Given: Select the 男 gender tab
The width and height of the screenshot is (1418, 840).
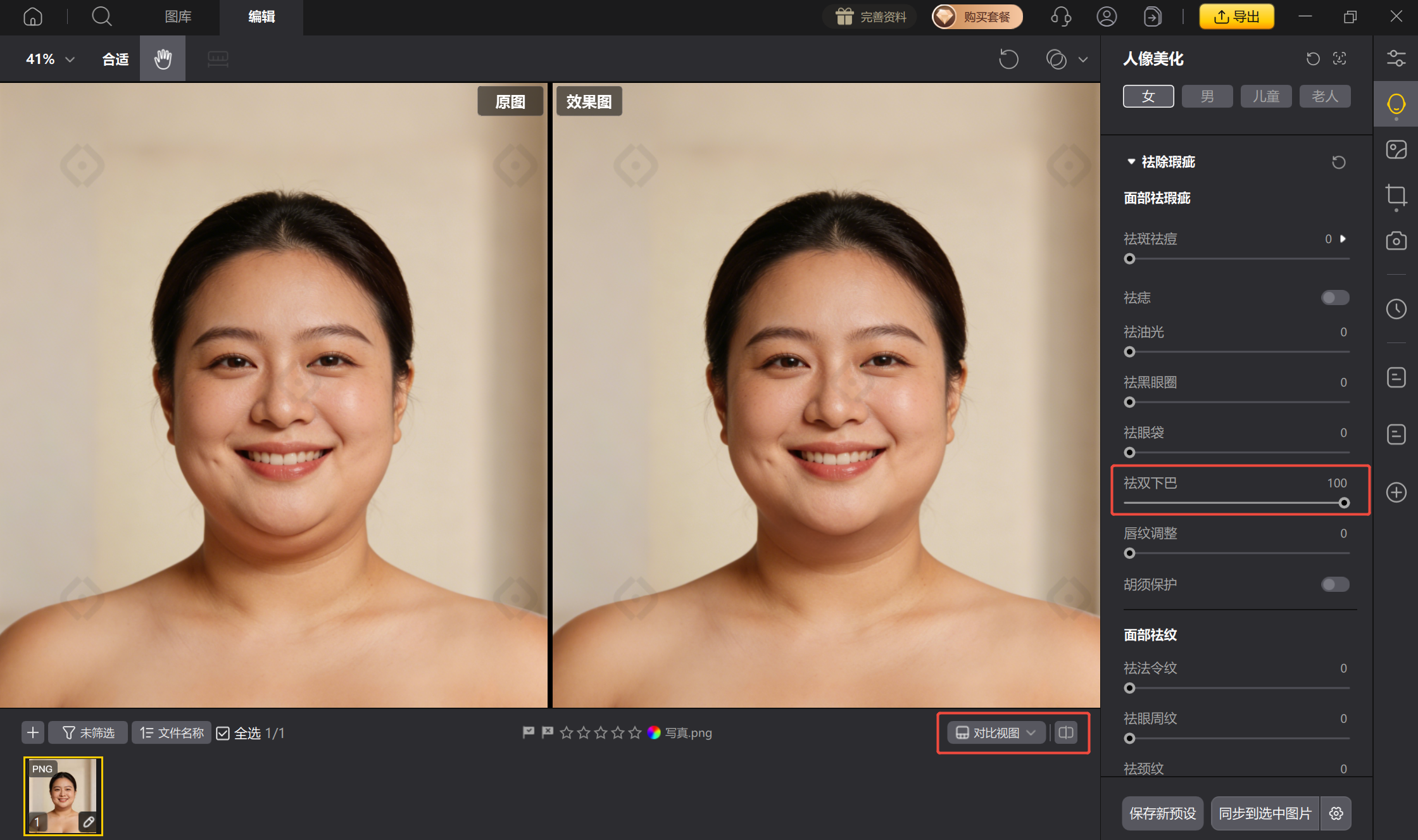Looking at the screenshot, I should pyautogui.click(x=1207, y=96).
